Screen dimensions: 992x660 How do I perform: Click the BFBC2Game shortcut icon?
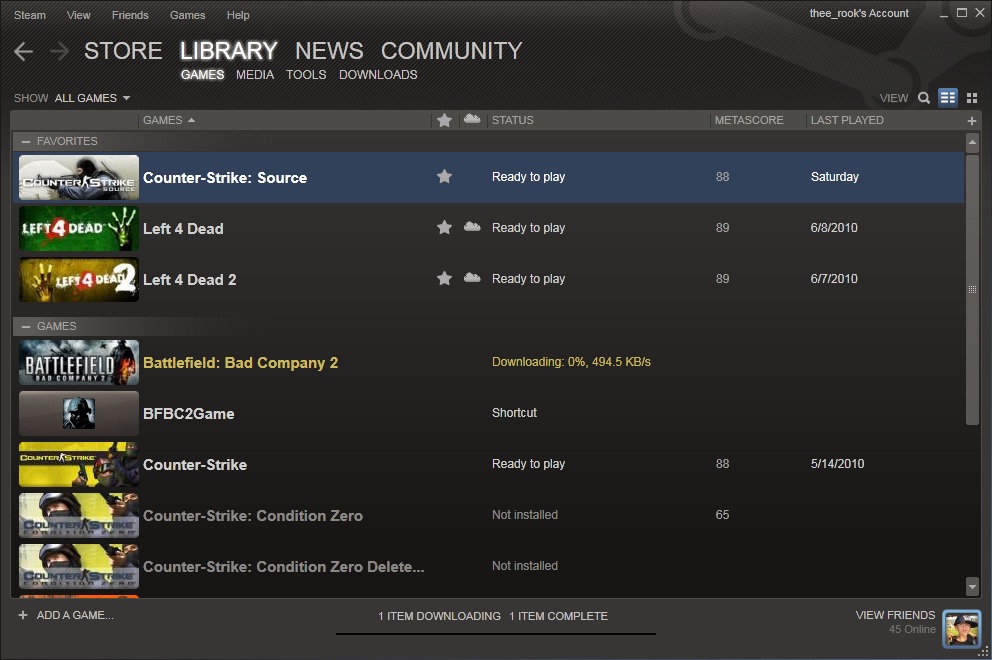[x=79, y=413]
